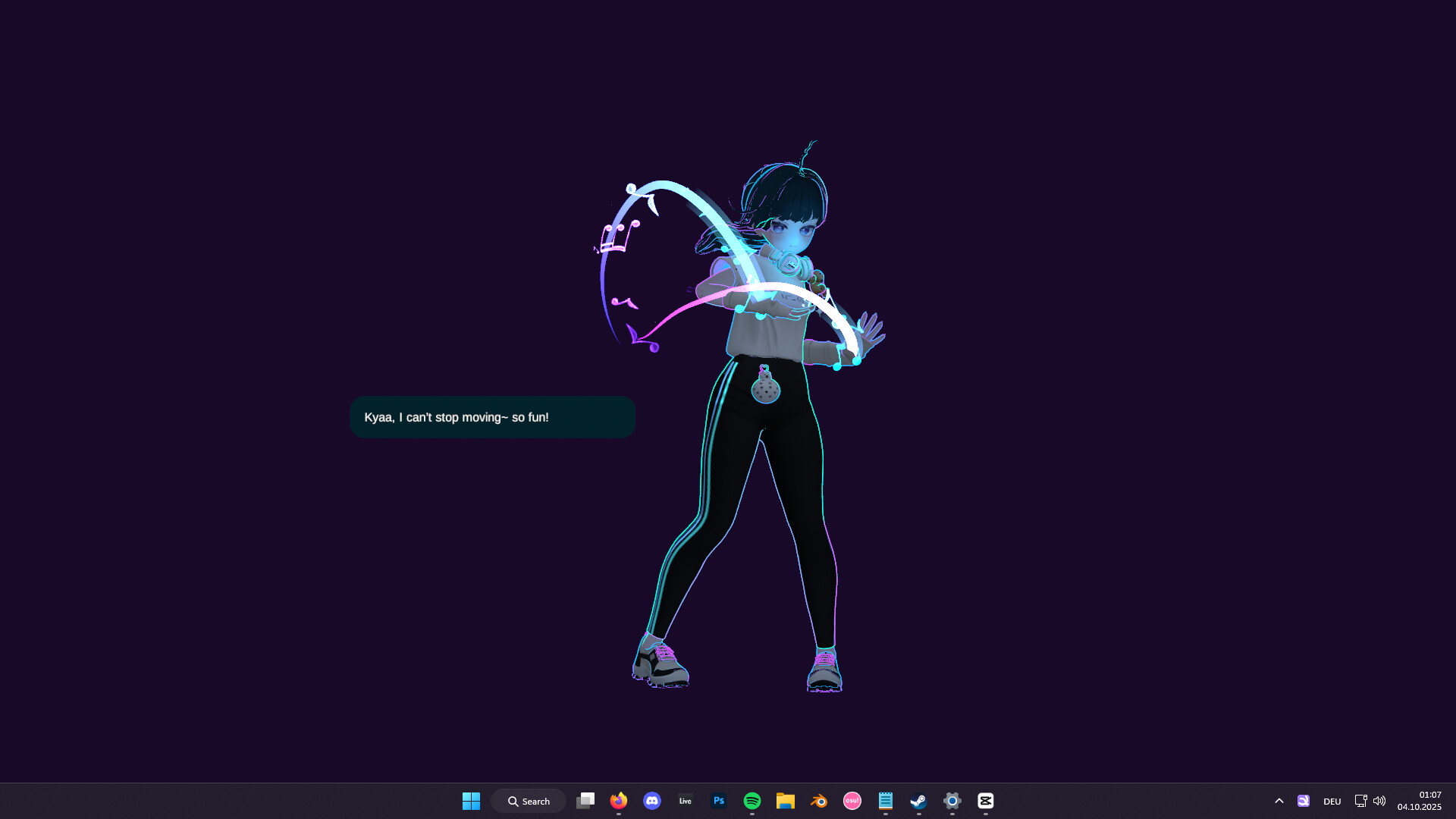Open File Explorer from the taskbar
The width and height of the screenshot is (1456, 819).
point(786,801)
